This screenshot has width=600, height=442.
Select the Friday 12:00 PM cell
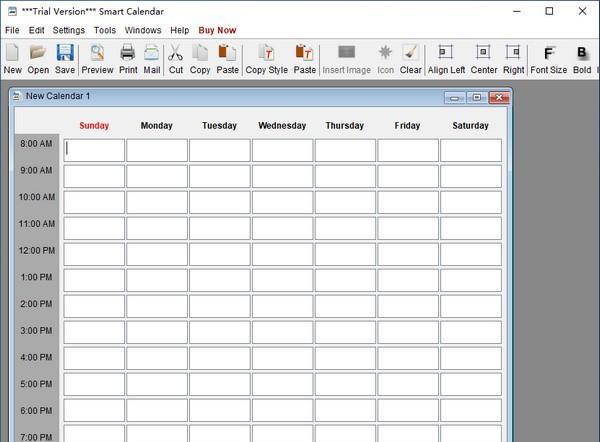tap(408, 254)
